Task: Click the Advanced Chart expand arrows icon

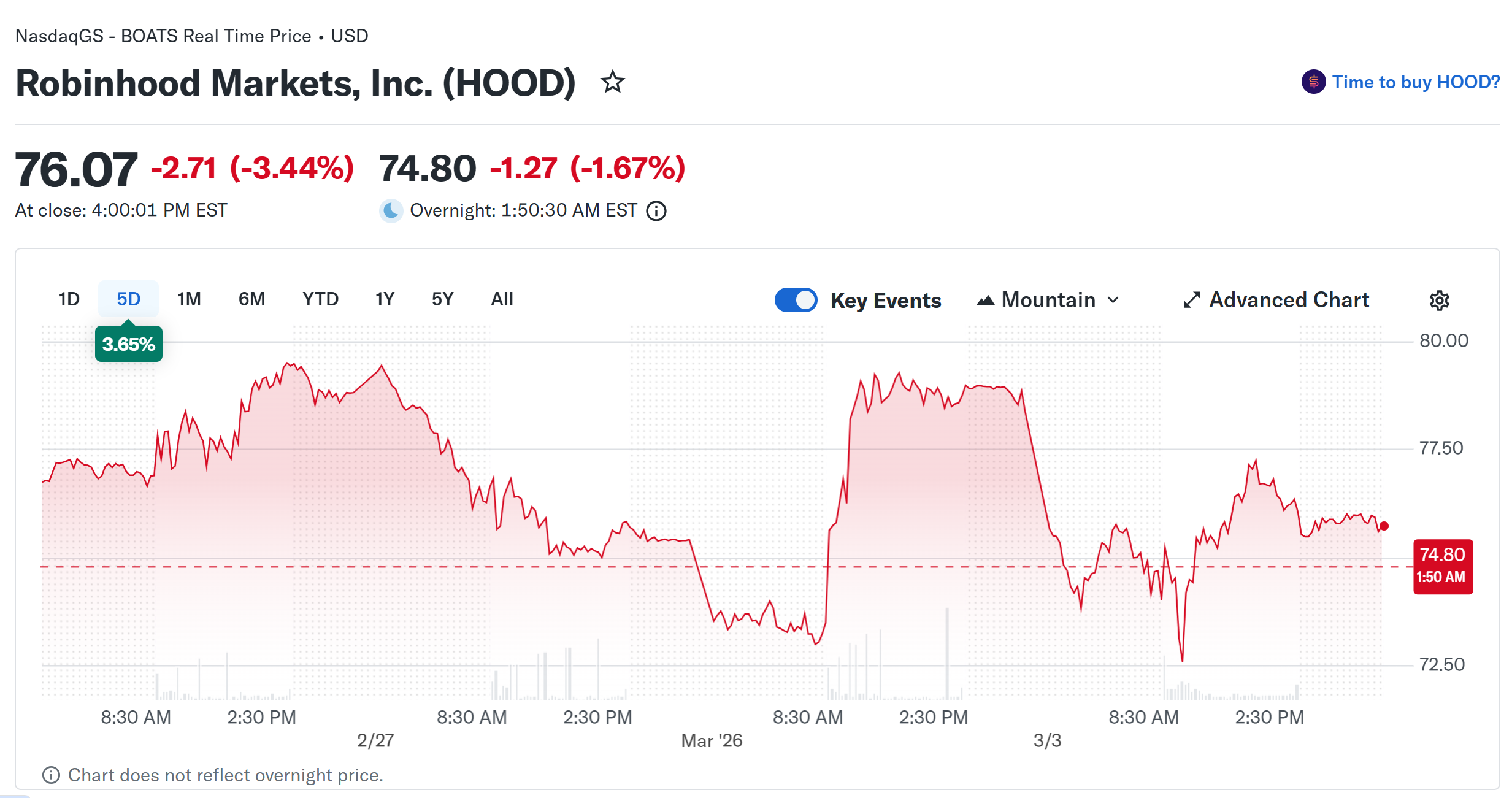Action: pyautogui.click(x=1192, y=300)
